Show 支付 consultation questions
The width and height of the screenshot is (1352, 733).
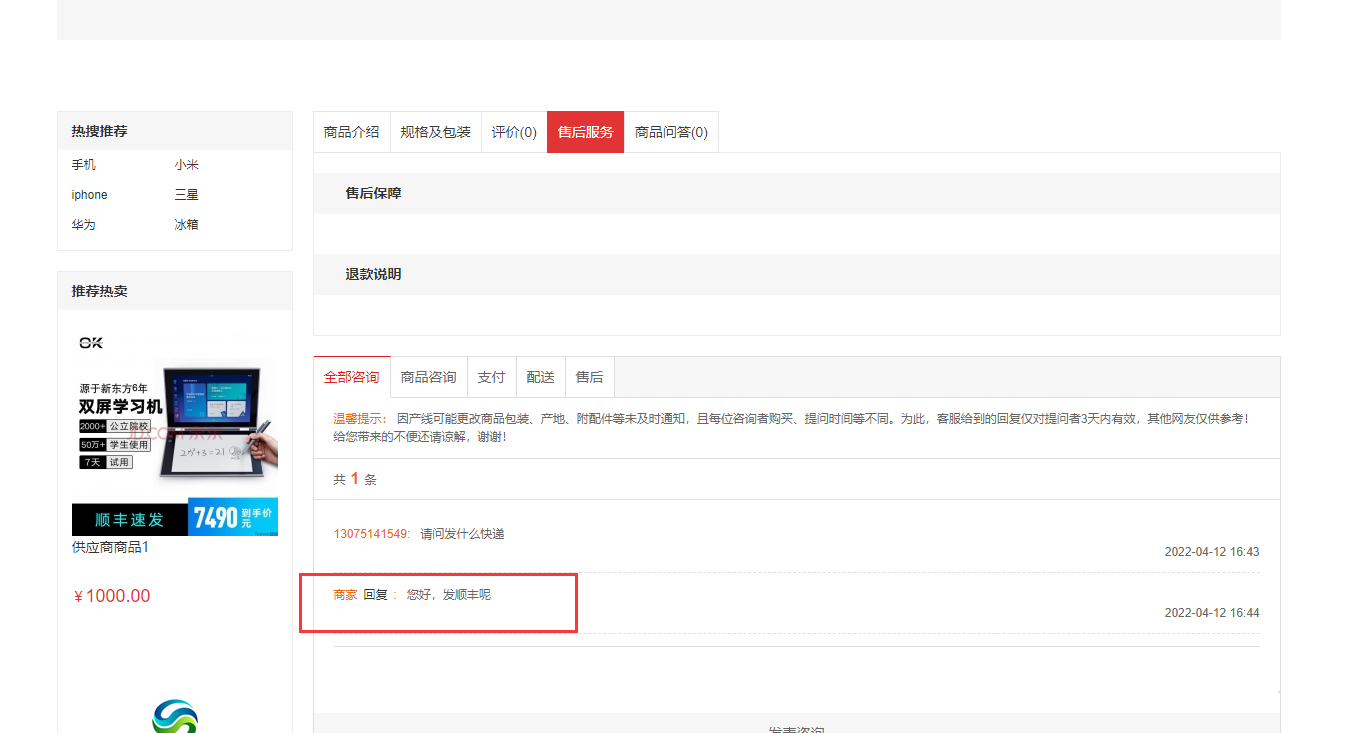[x=491, y=377]
